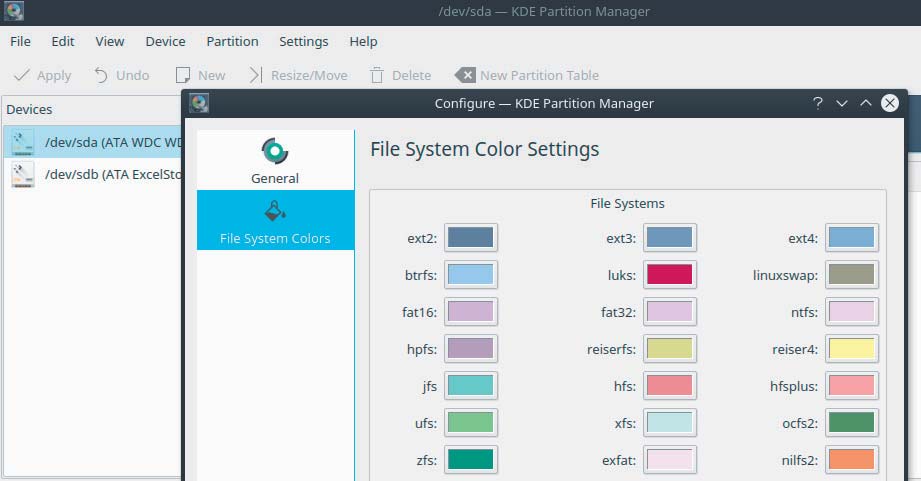
Task: Open the Settings menu
Action: click(304, 42)
